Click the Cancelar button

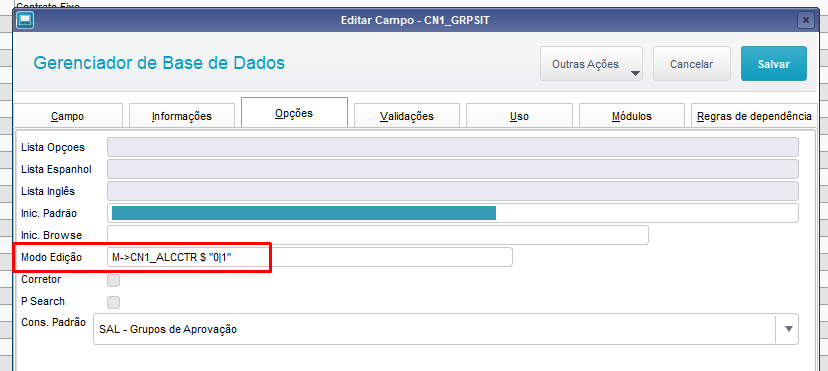[x=692, y=64]
